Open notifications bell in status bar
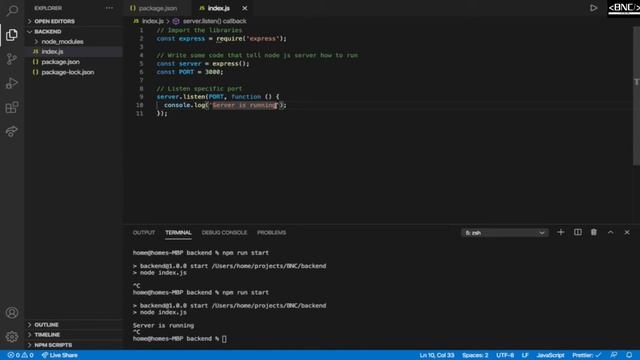Screen dimensions: 640x360 tap(629, 355)
